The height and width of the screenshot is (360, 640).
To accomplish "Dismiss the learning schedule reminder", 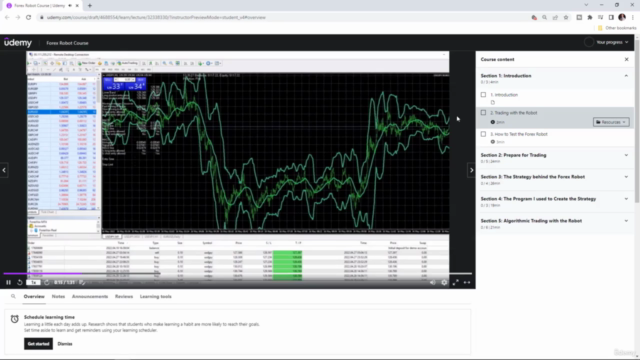I will (x=65, y=344).
